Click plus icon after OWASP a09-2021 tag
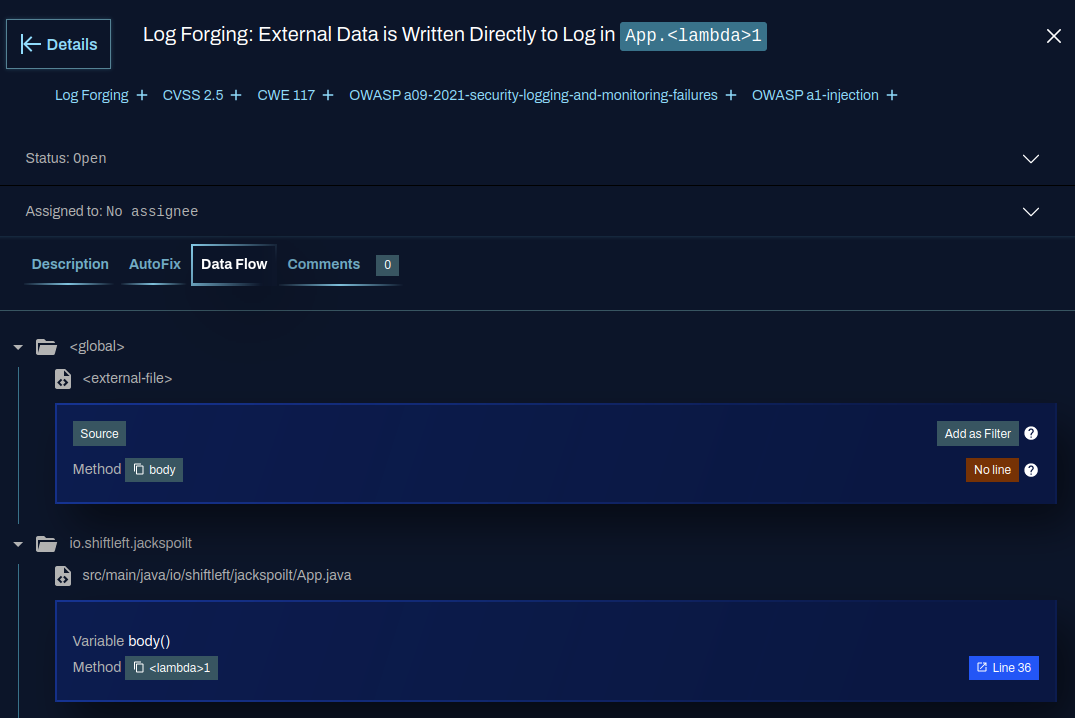This screenshot has height=718, width=1075. tap(731, 96)
